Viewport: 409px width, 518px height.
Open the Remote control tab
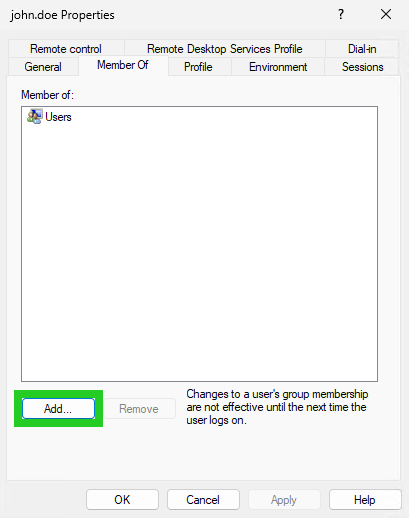[x=66, y=49]
